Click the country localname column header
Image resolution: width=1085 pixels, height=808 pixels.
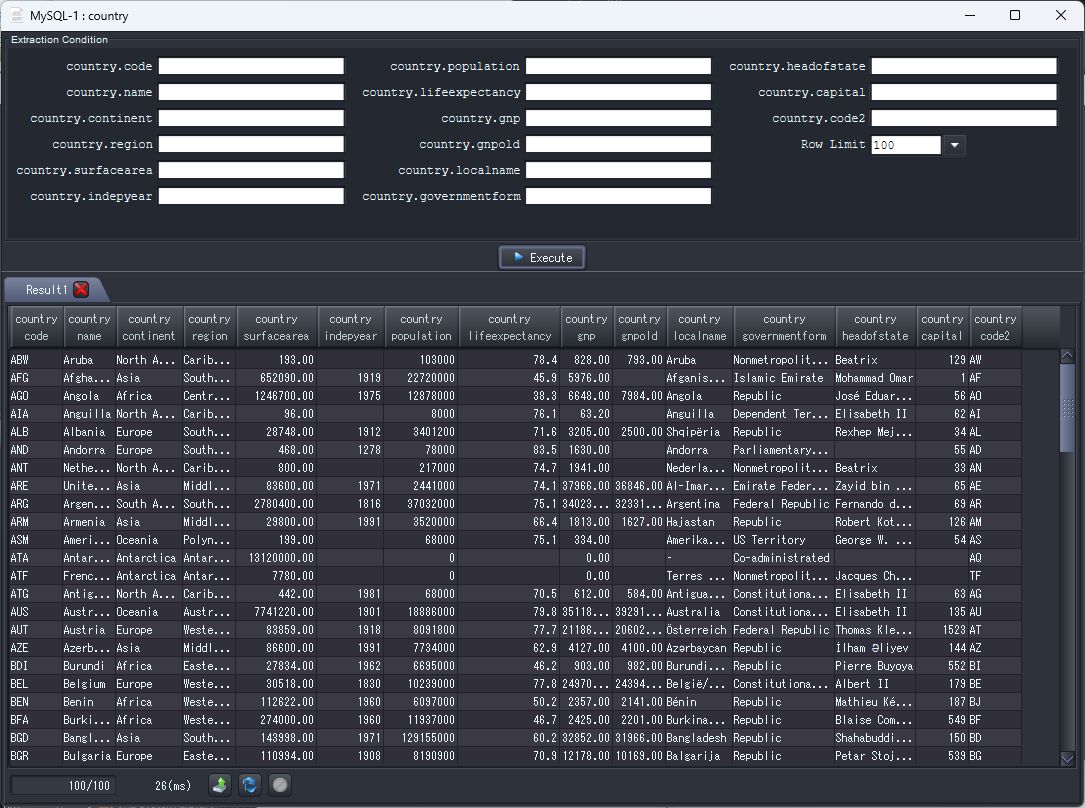coord(700,327)
